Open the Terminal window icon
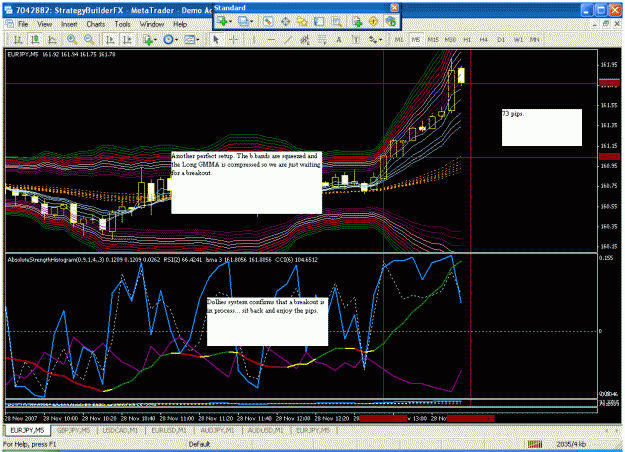 click(x=319, y=22)
